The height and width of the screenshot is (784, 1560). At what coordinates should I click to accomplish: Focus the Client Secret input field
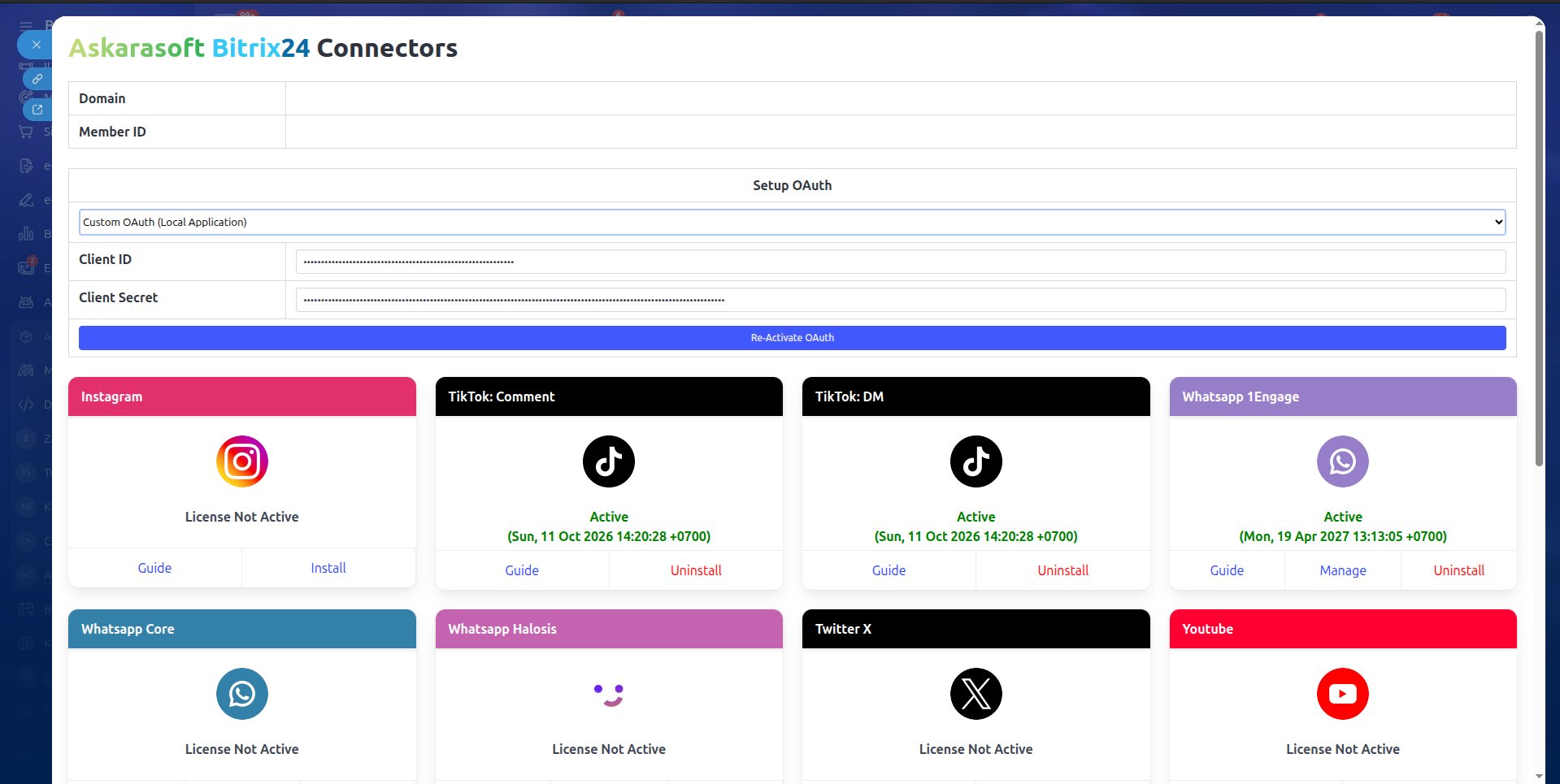tap(901, 300)
